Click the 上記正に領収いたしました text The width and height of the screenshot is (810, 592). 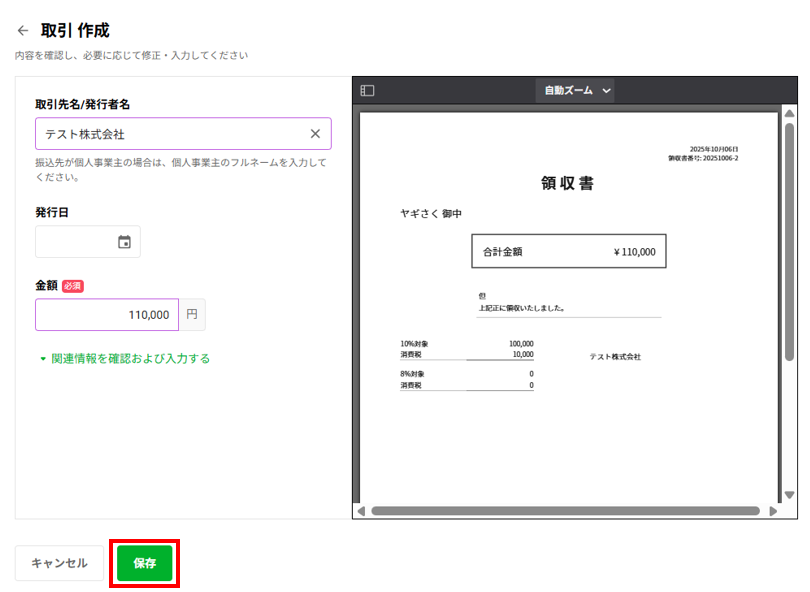coord(522,308)
